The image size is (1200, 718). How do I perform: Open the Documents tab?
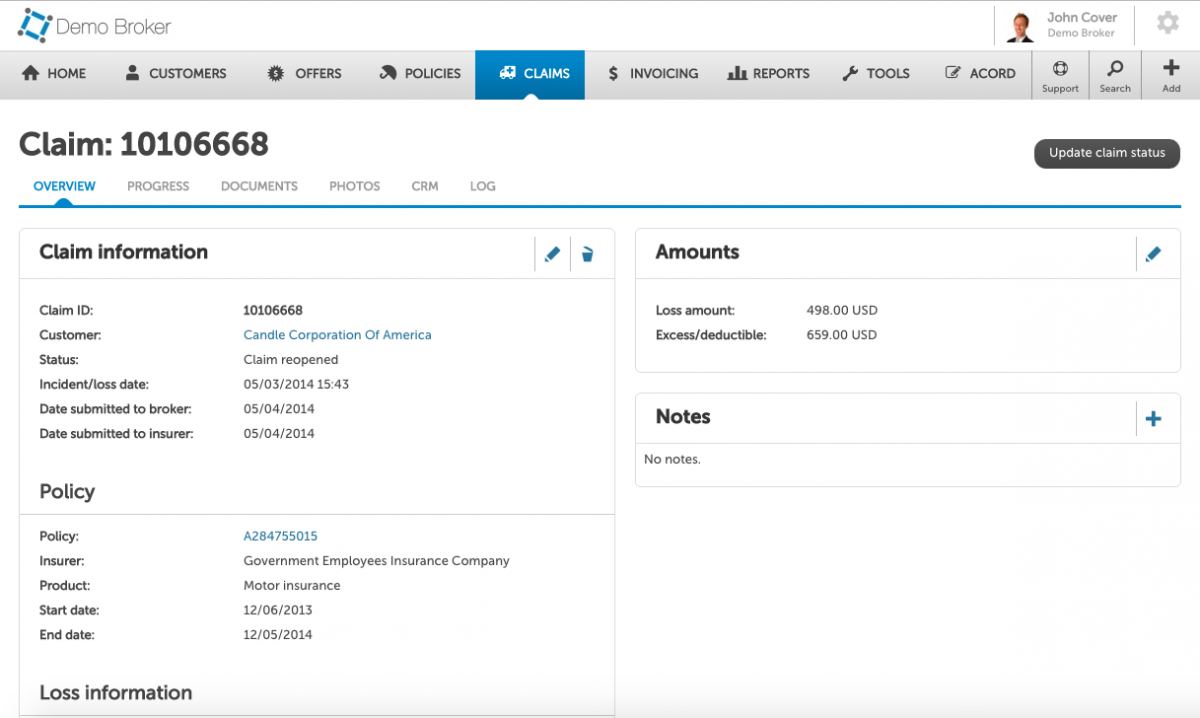(259, 186)
